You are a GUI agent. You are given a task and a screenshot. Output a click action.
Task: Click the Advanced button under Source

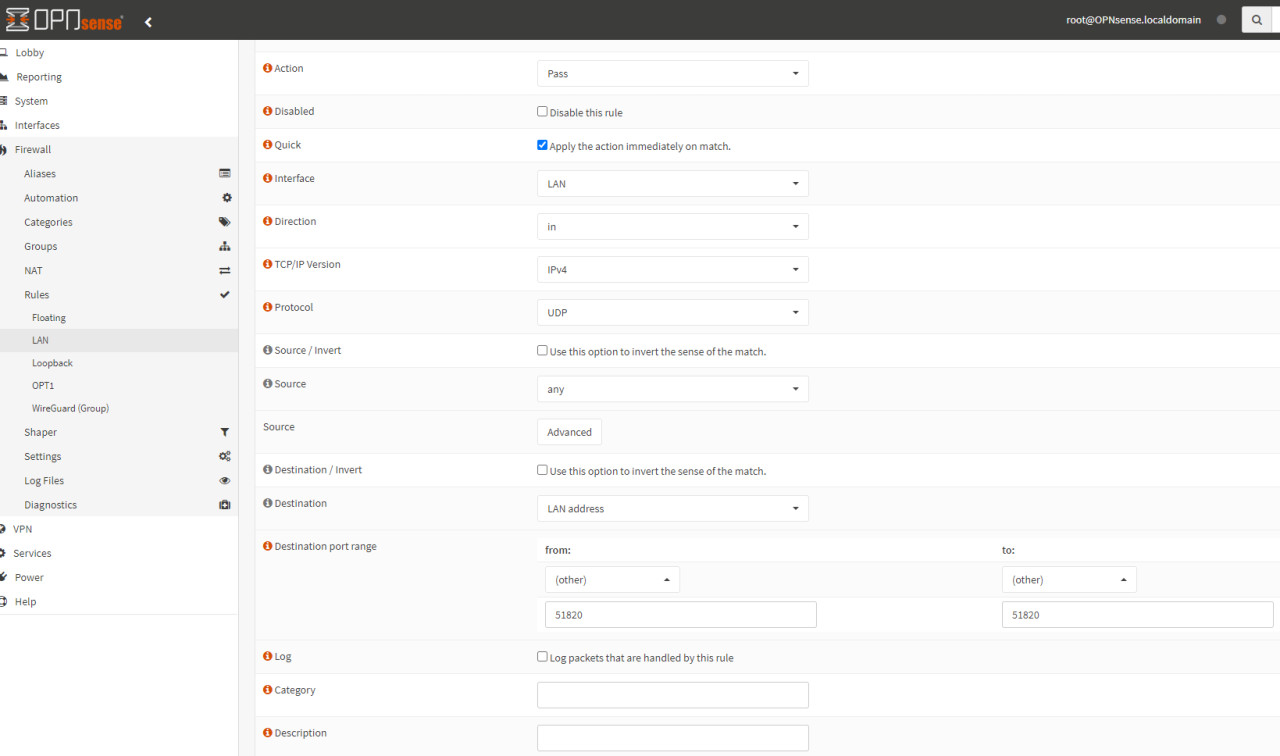tap(569, 432)
